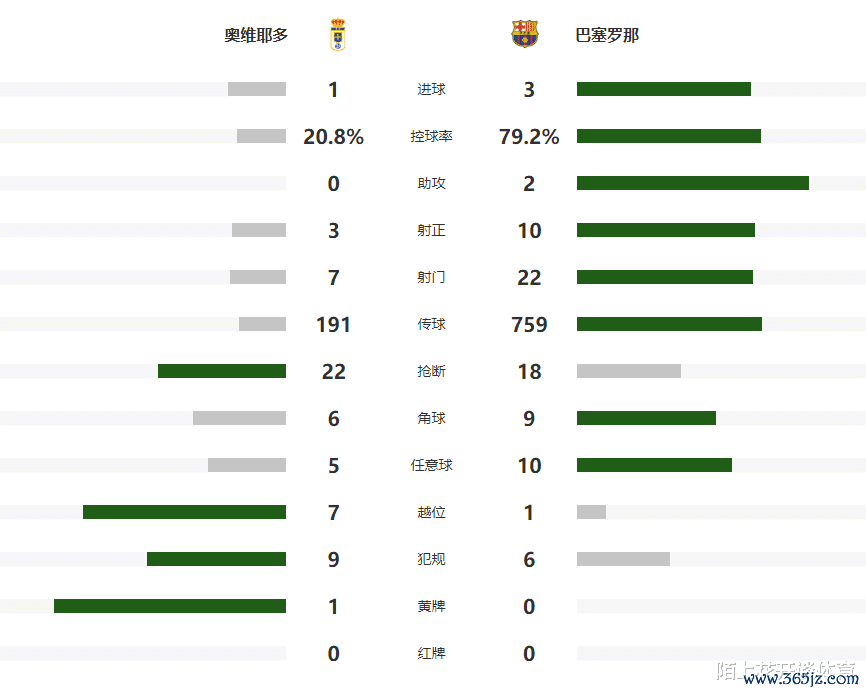Click Barcelona's green 进球 bar

pyautogui.click(x=663, y=89)
